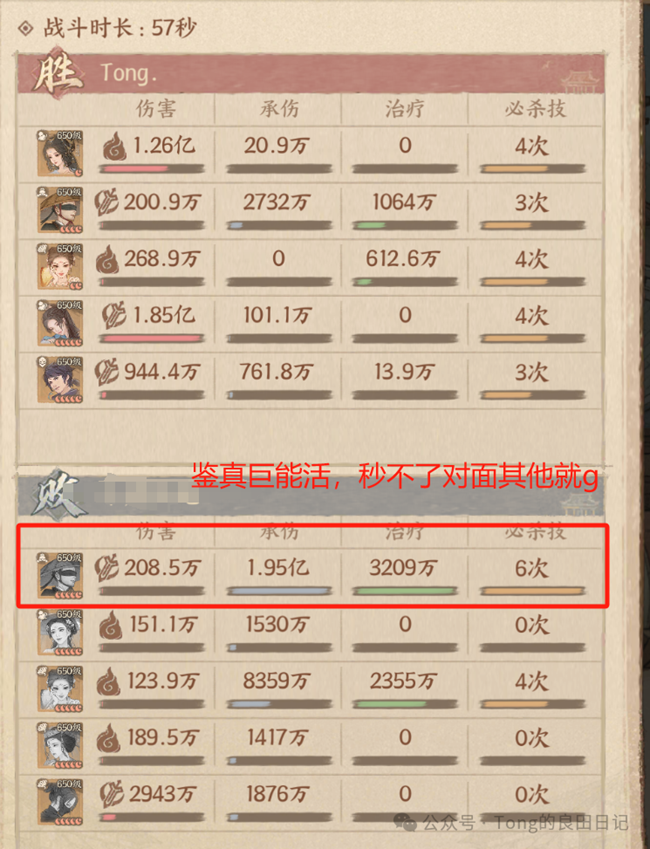This screenshot has height=849, width=650.
Task: Click the flame icon beside 151.1万 damage
Action: (110, 625)
